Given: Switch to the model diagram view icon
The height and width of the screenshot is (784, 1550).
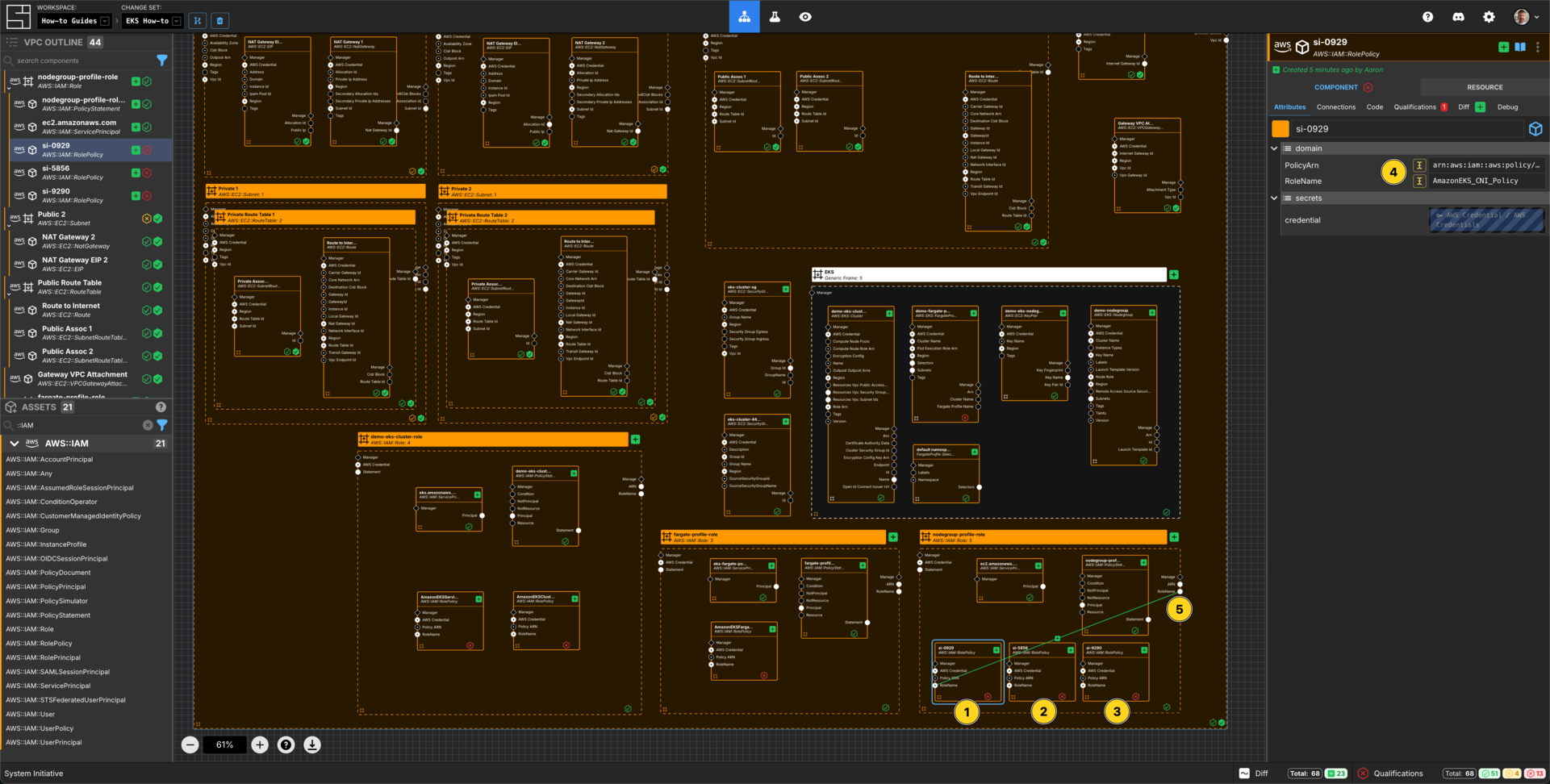Looking at the screenshot, I should coord(744,16).
